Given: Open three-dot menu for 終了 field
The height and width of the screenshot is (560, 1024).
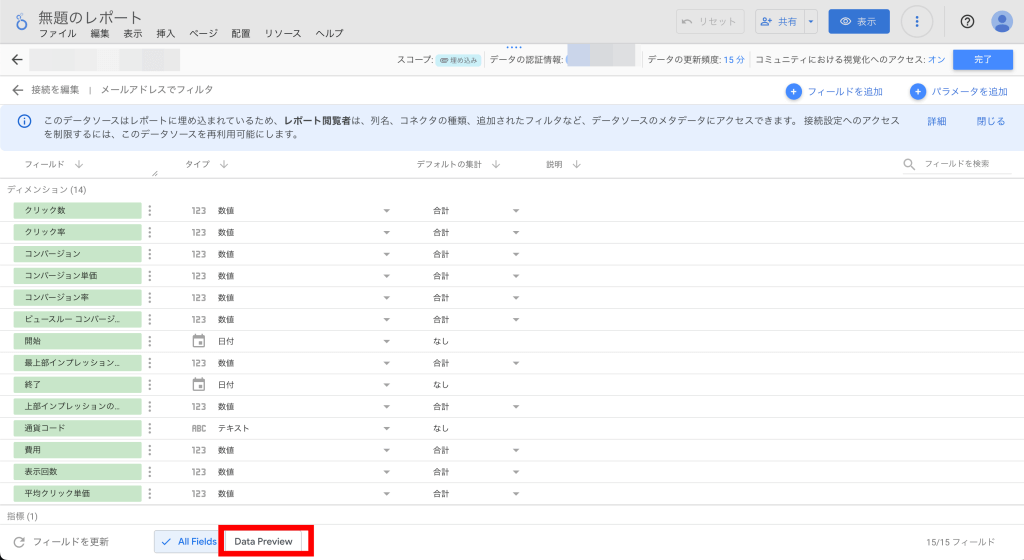Looking at the screenshot, I should 150,384.
